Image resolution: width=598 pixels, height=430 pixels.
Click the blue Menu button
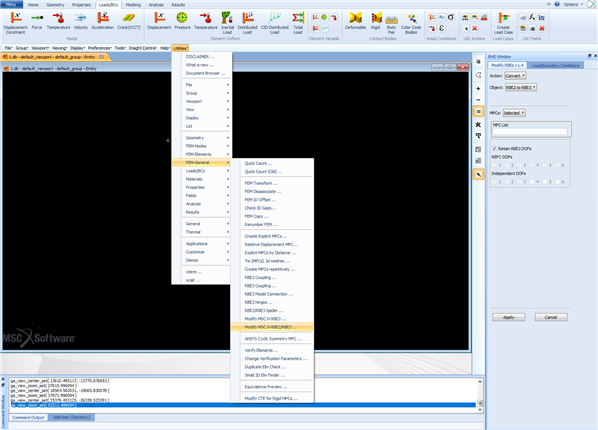coord(11,4)
